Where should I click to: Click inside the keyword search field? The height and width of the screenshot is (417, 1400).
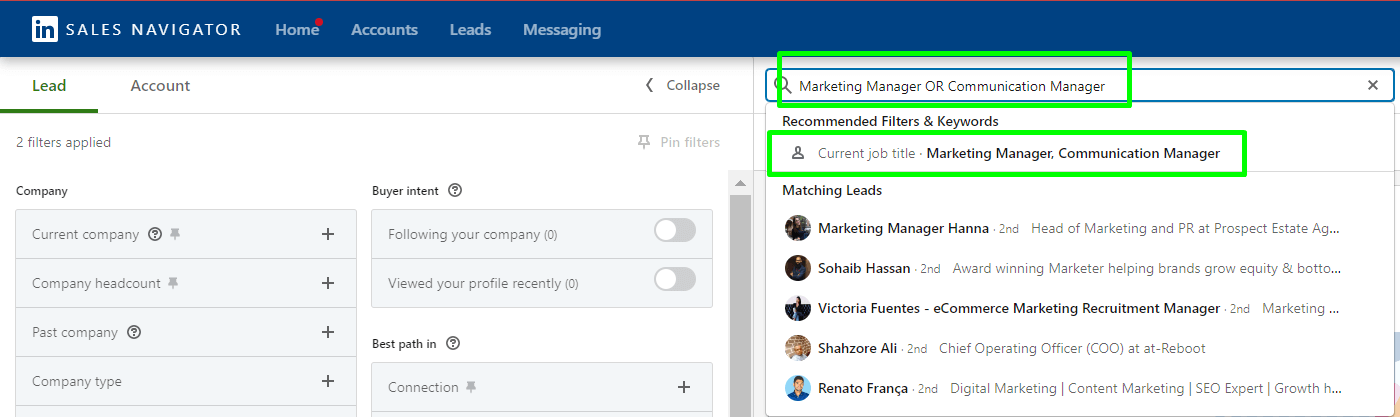pos(1079,86)
